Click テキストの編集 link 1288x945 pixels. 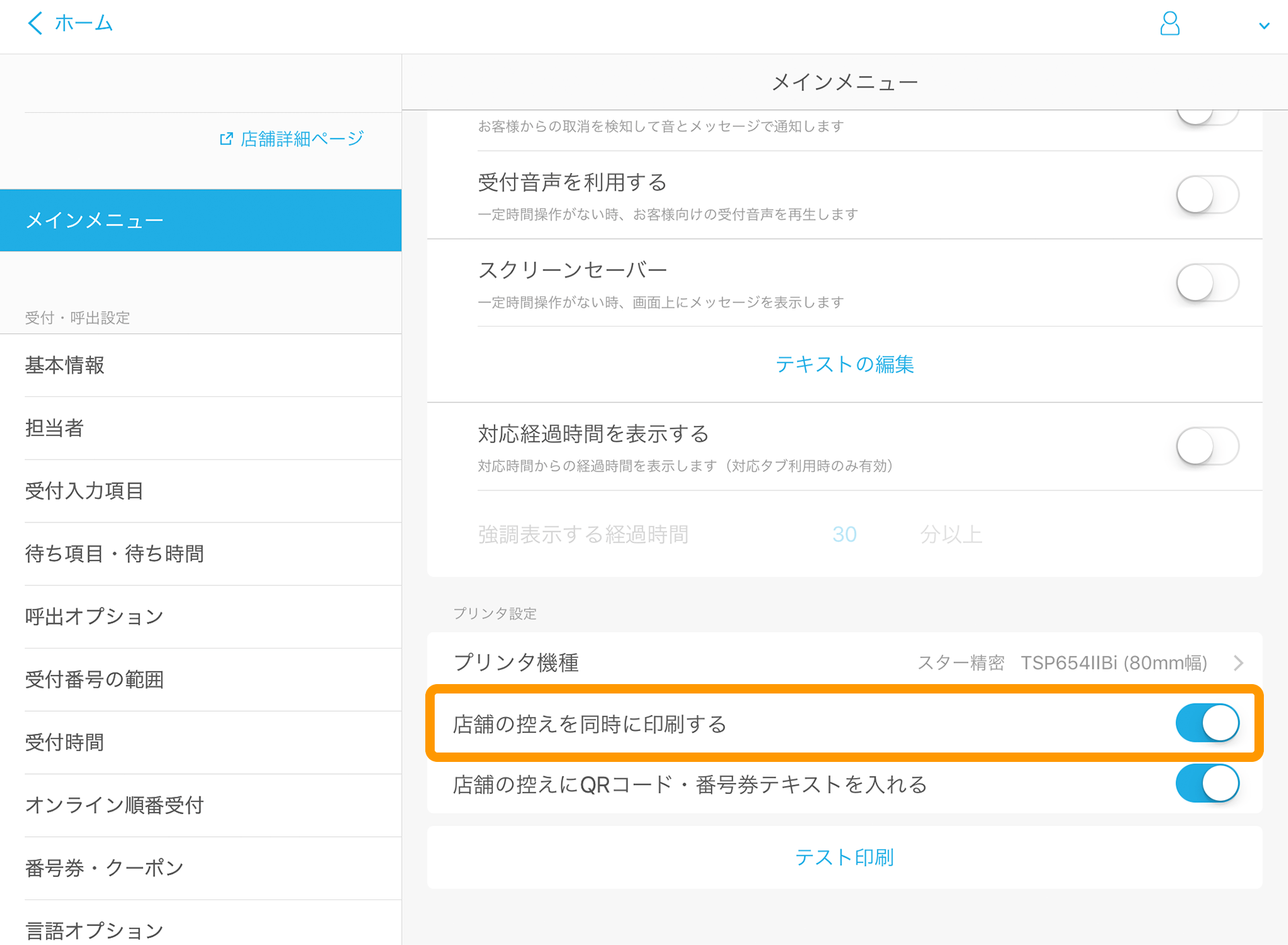pos(845,364)
